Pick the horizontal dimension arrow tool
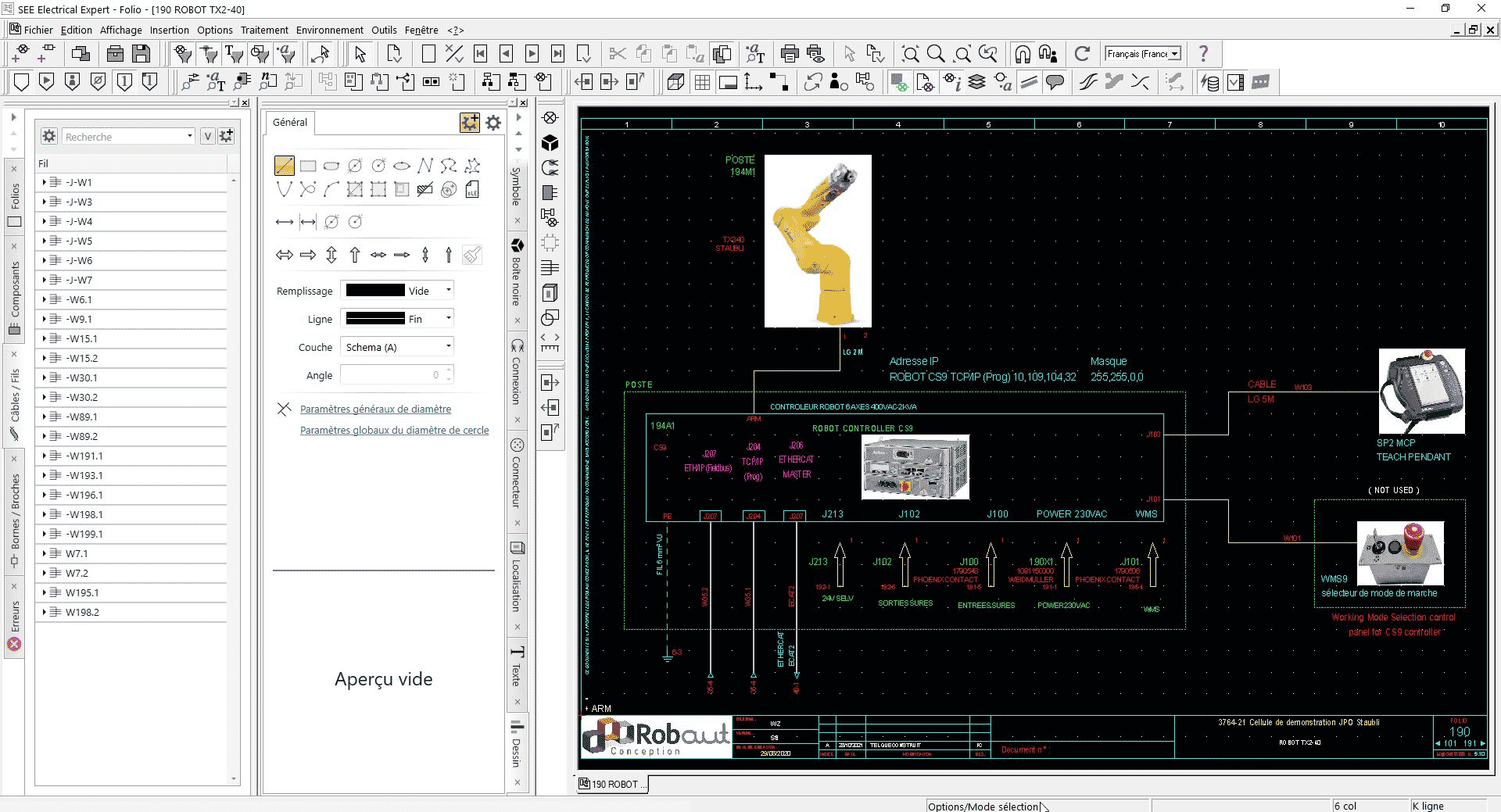This screenshot has height=812, width=1501. click(x=285, y=222)
